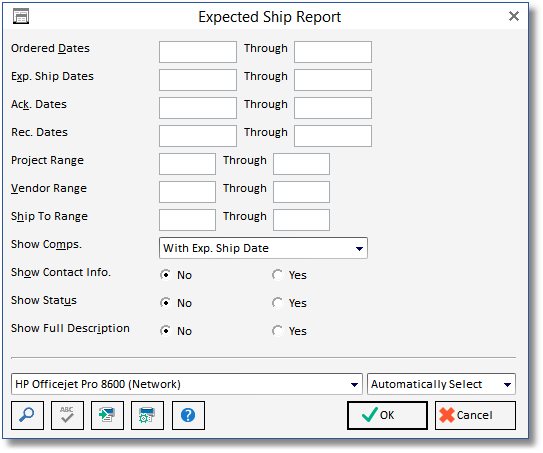
Task: Close the Expected Ship Report dialog
Action: pos(514,16)
